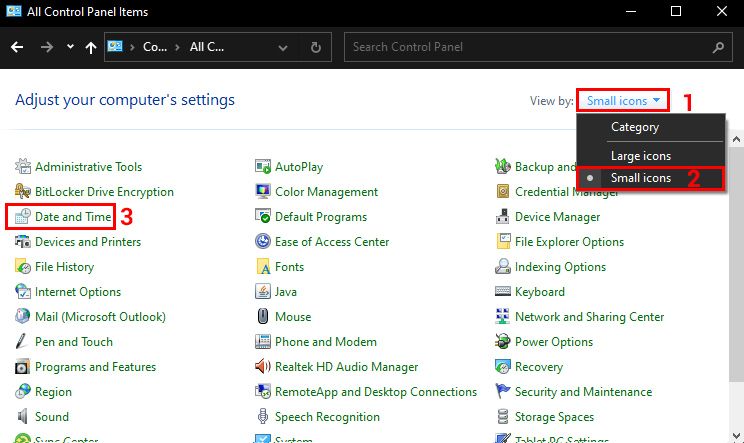Go up one level with Up arrow
Screen dimensions: 744x443
(x=91, y=47)
